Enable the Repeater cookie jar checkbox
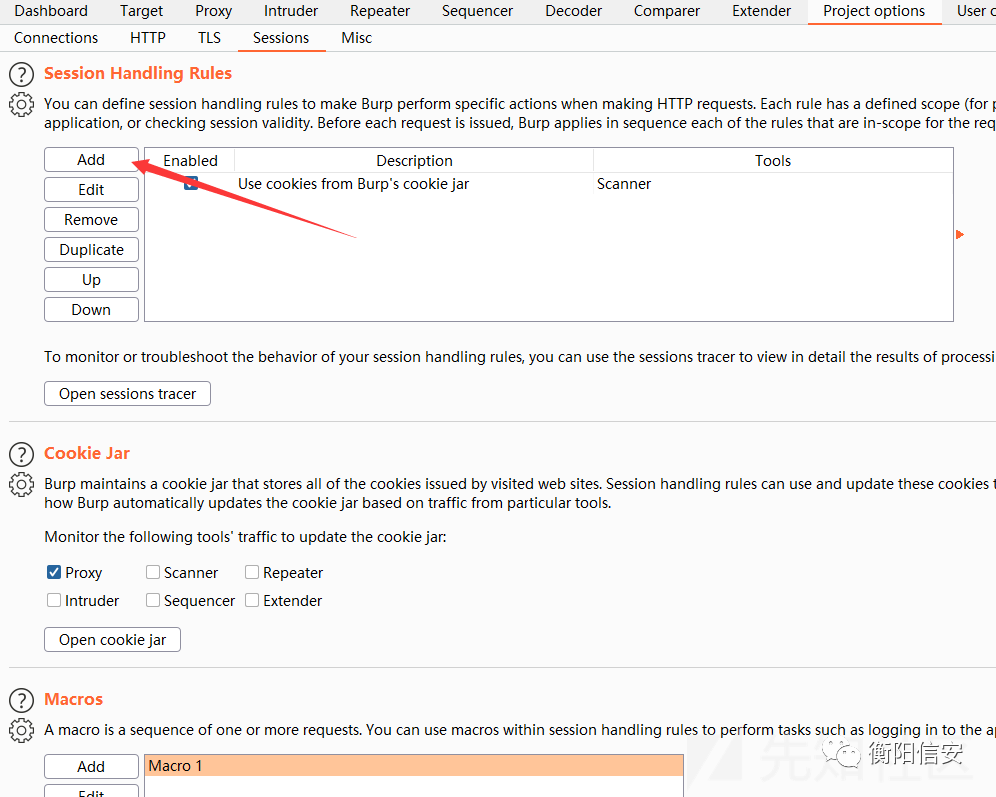 [252, 573]
